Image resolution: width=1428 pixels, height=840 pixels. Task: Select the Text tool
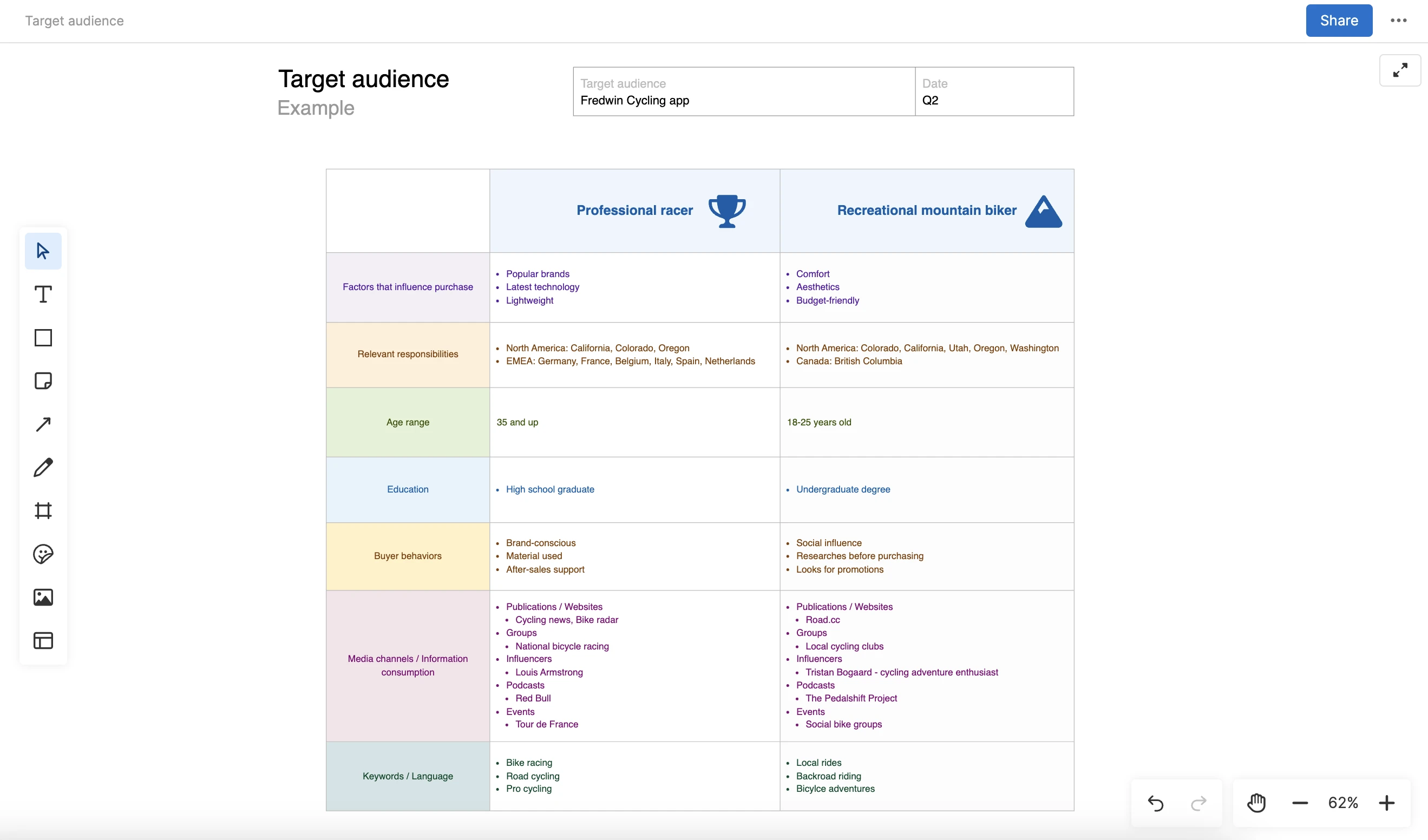click(43, 294)
